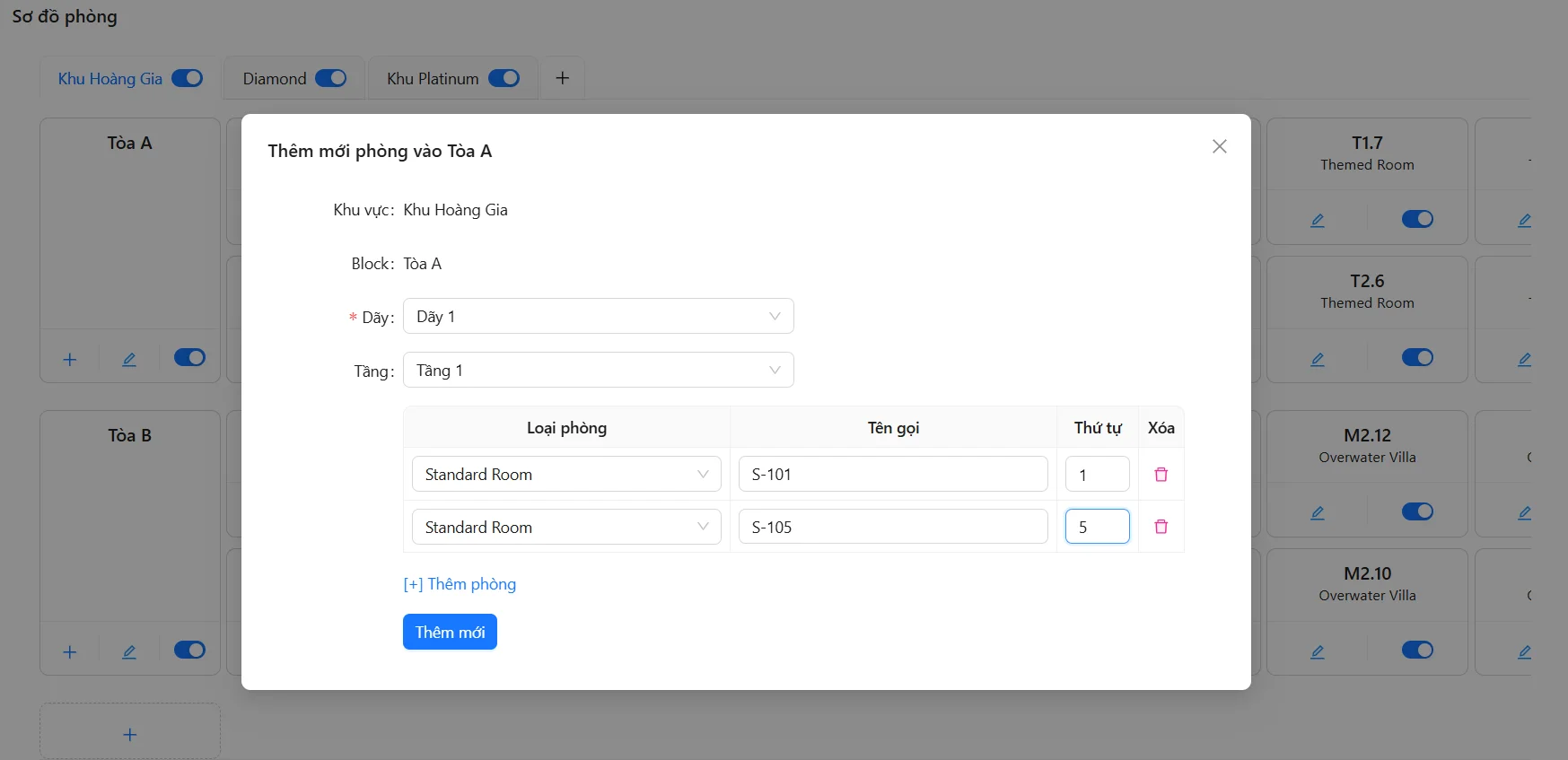Disable the Diamond area switch

[x=330, y=78]
